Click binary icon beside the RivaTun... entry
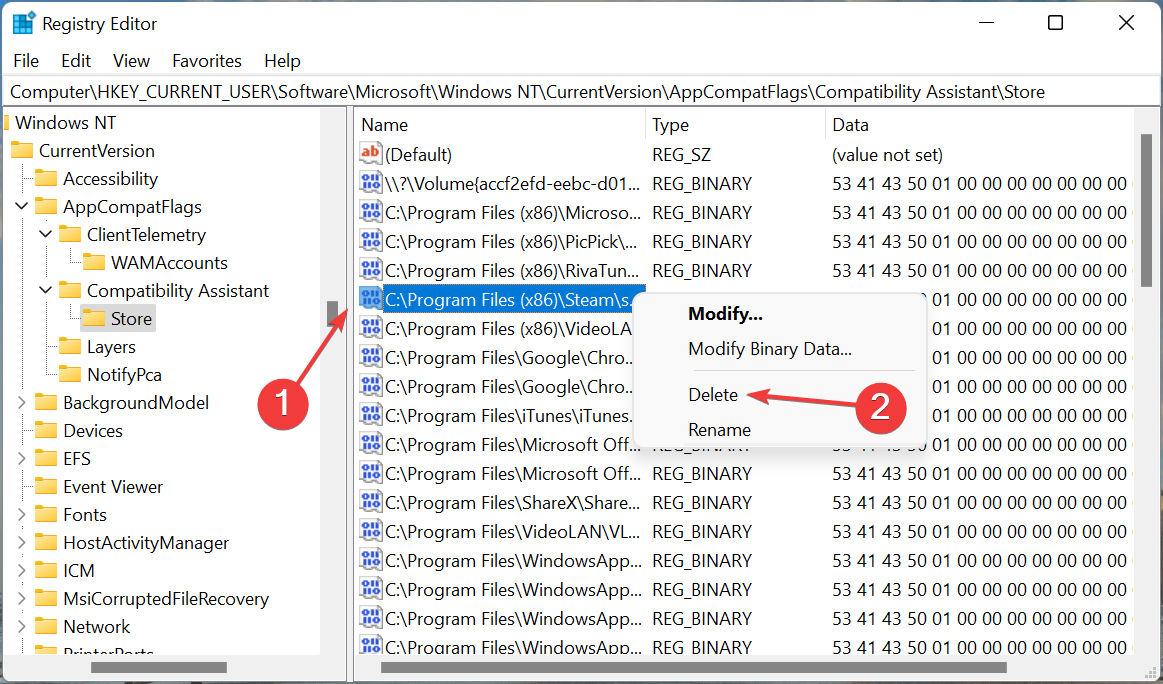Screen dimensions: 1163x684 coord(370,269)
